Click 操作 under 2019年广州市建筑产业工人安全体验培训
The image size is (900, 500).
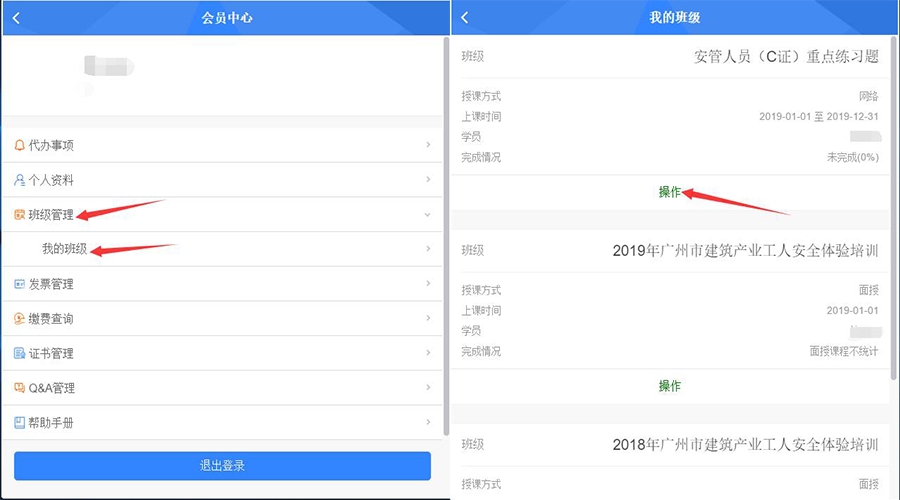(x=669, y=386)
